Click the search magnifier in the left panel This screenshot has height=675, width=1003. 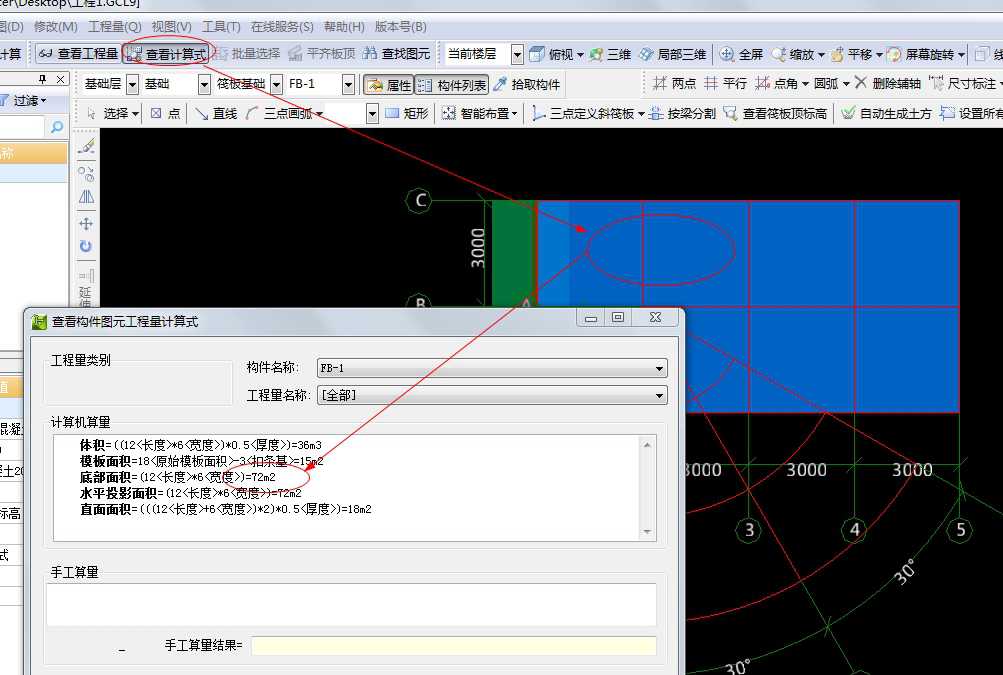tap(57, 127)
